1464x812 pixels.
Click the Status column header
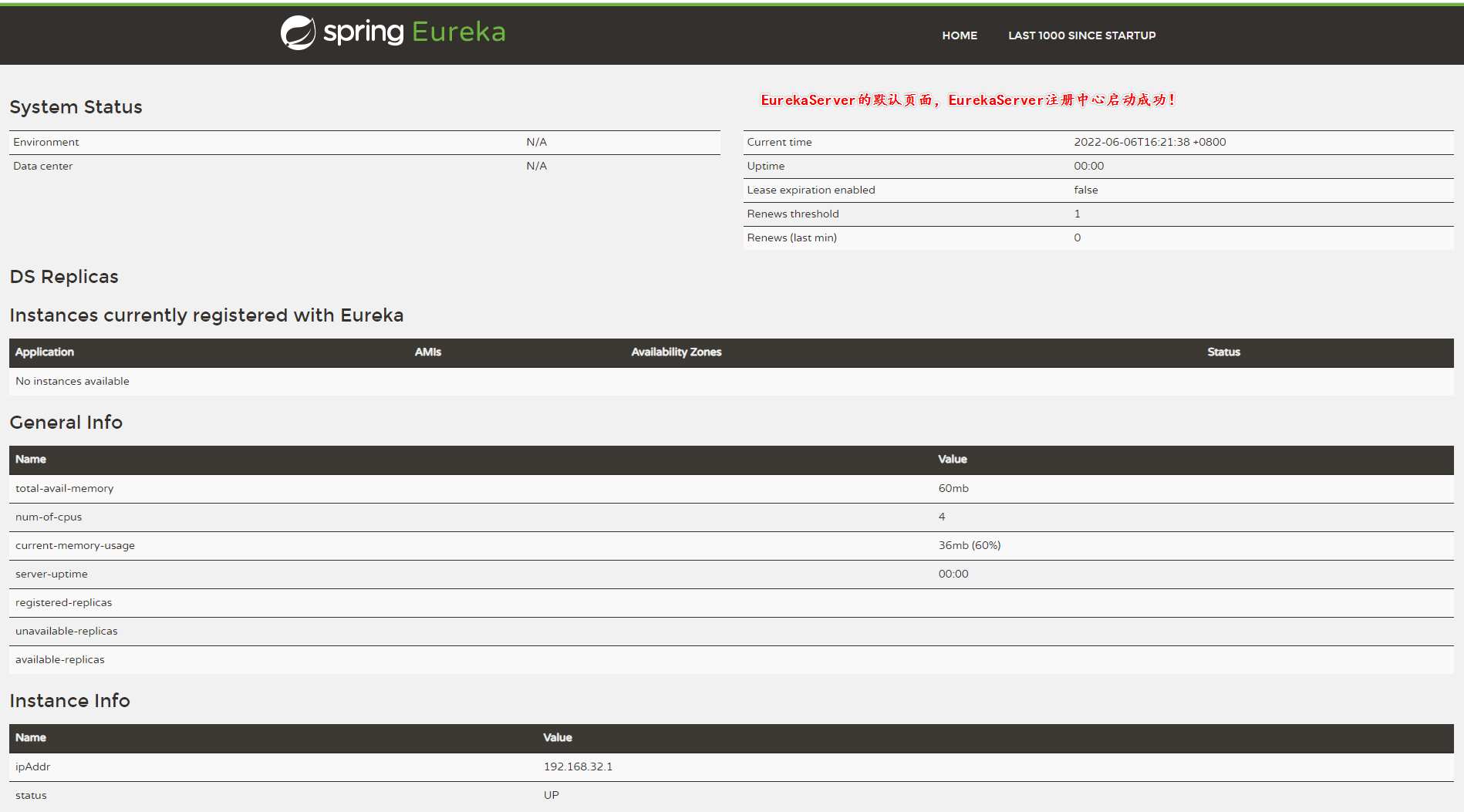tap(1223, 352)
